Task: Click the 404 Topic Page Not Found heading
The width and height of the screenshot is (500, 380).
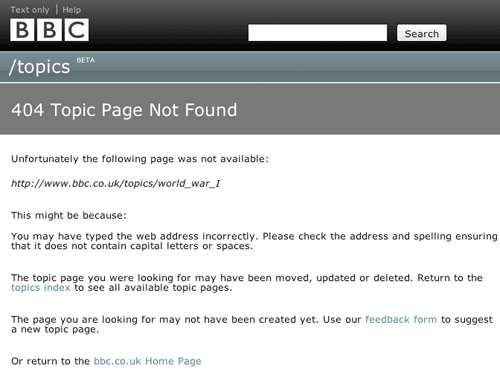Action: tap(124, 110)
